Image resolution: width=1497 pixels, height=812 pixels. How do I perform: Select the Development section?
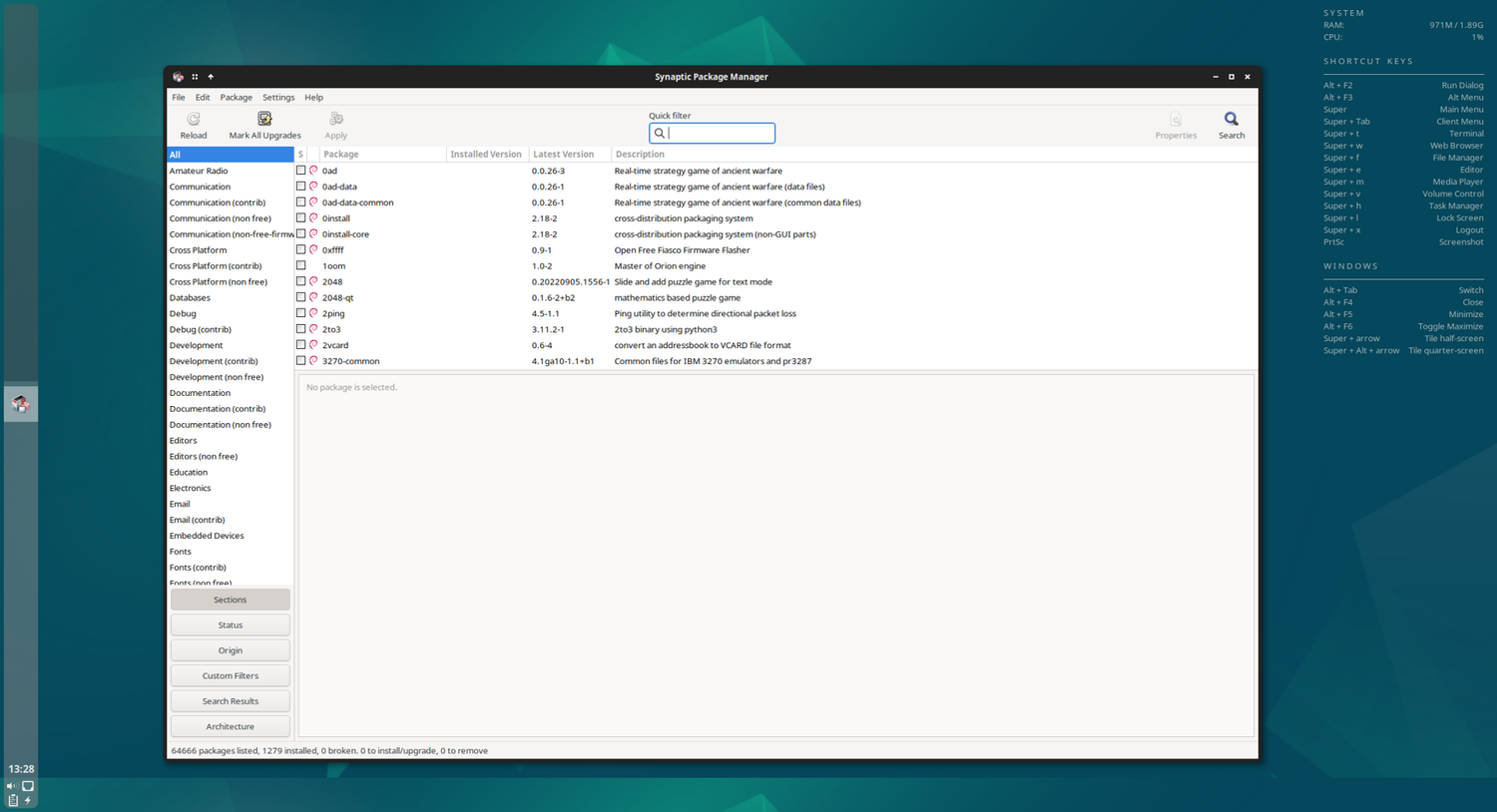pos(231,345)
